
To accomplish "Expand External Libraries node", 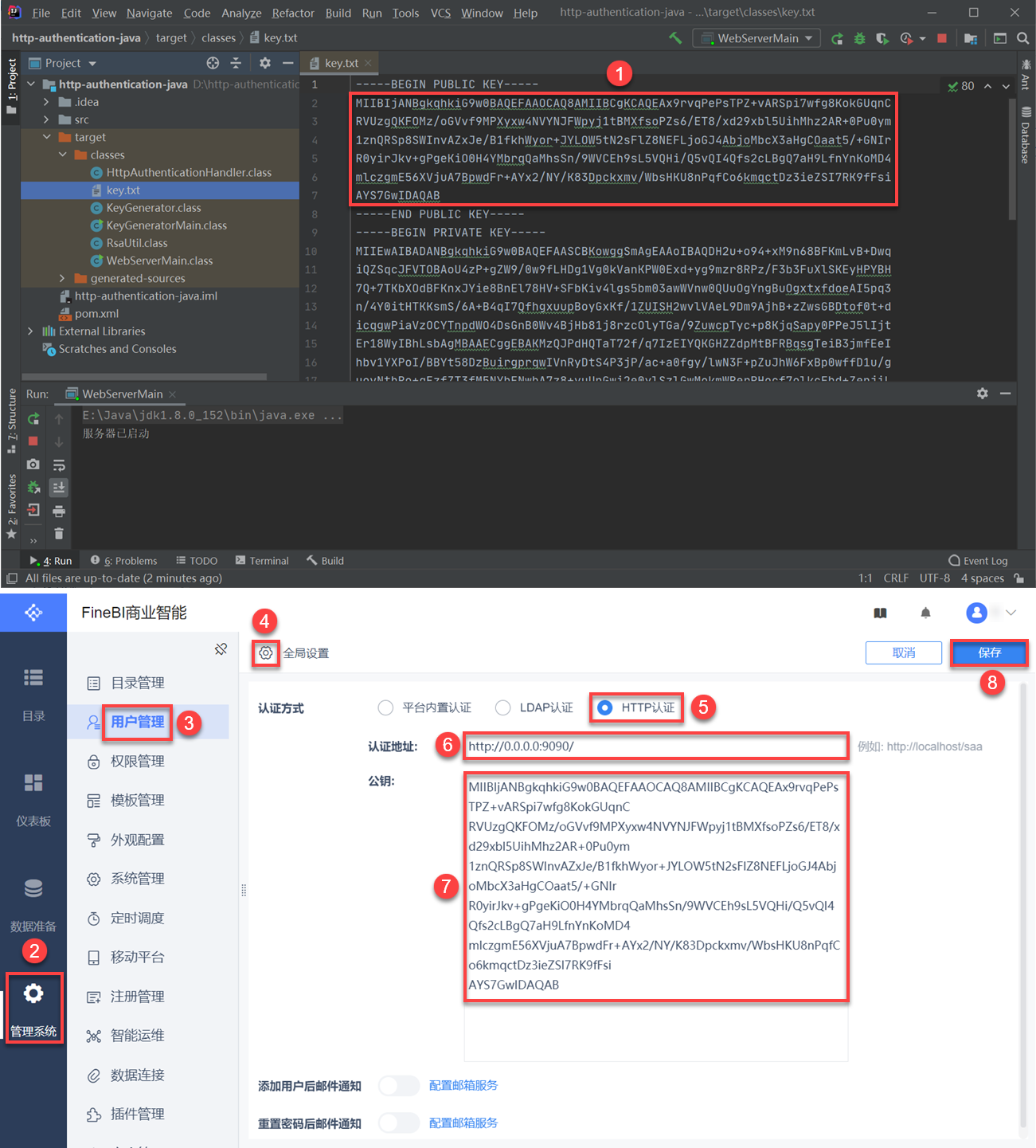I will (31, 331).
